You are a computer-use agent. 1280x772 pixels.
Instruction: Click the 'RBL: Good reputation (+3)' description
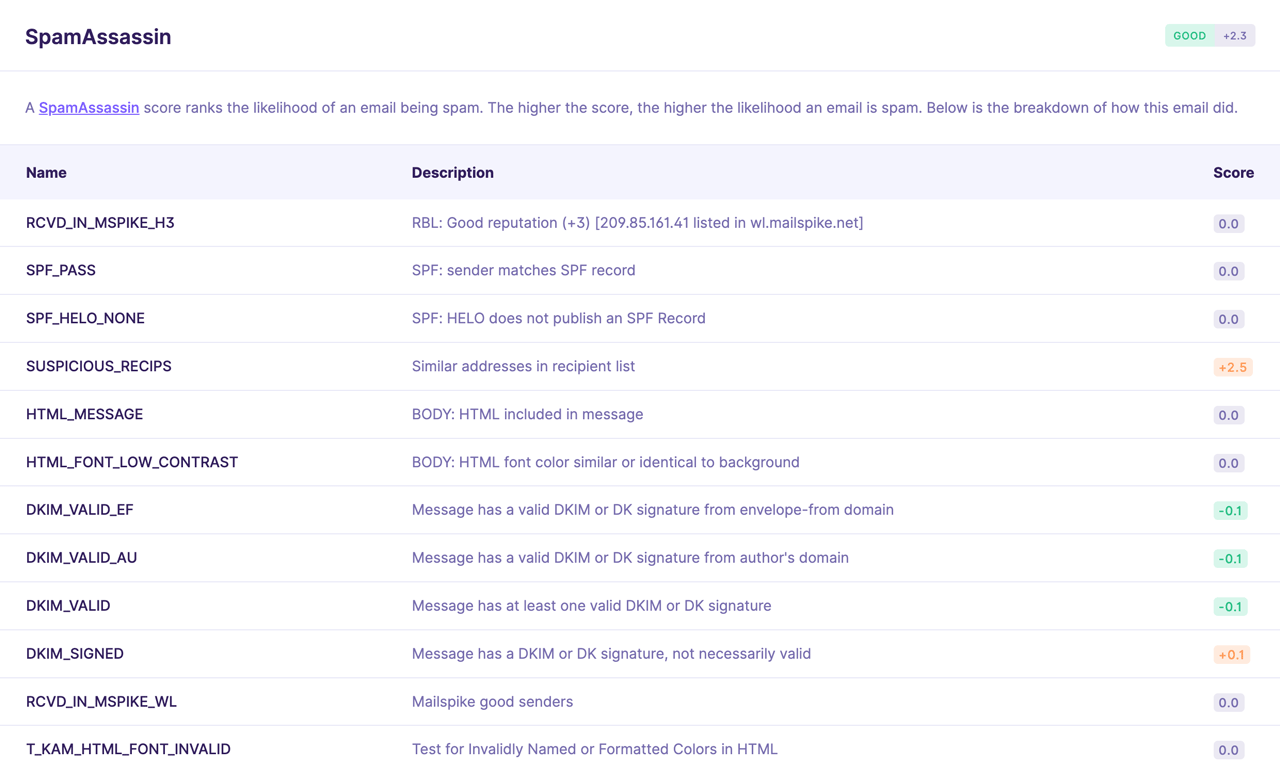[638, 222]
